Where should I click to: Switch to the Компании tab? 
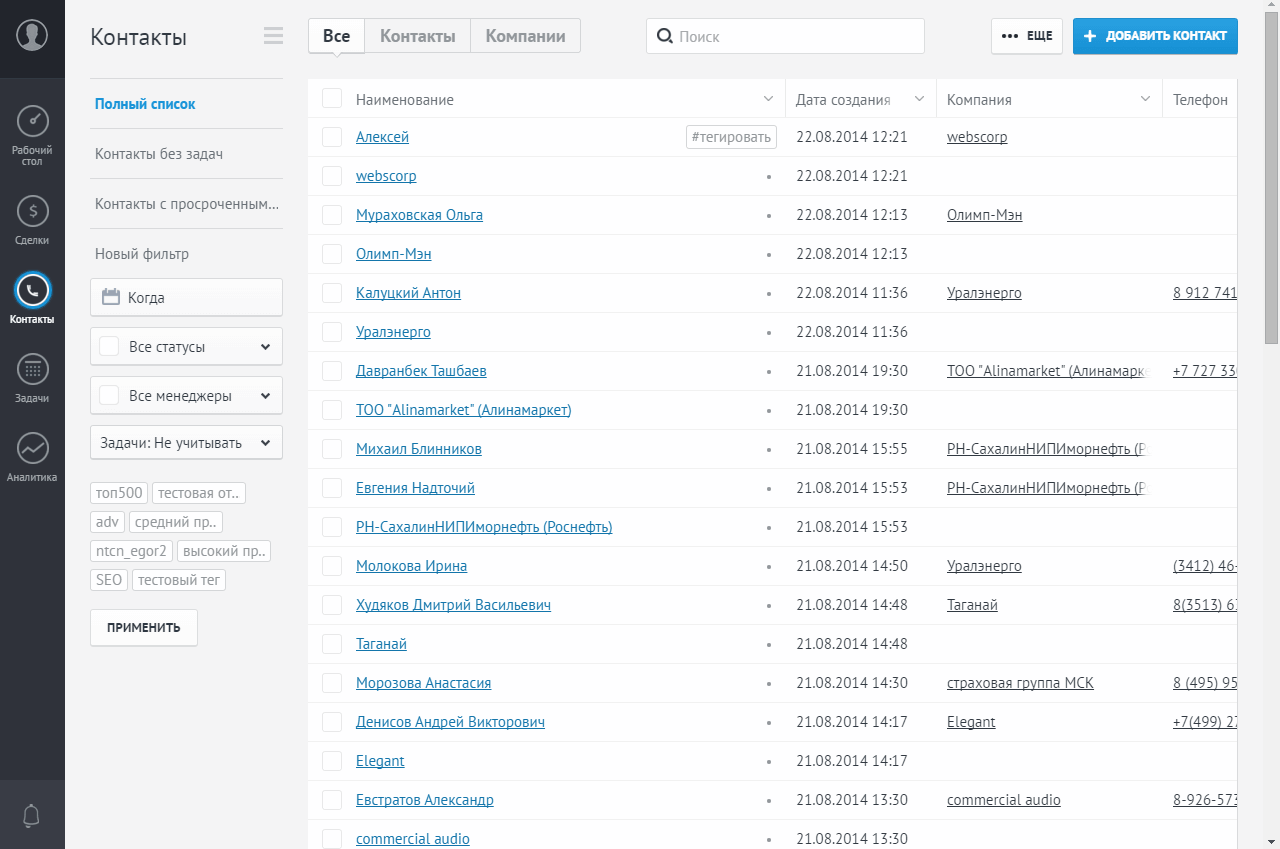[525, 37]
